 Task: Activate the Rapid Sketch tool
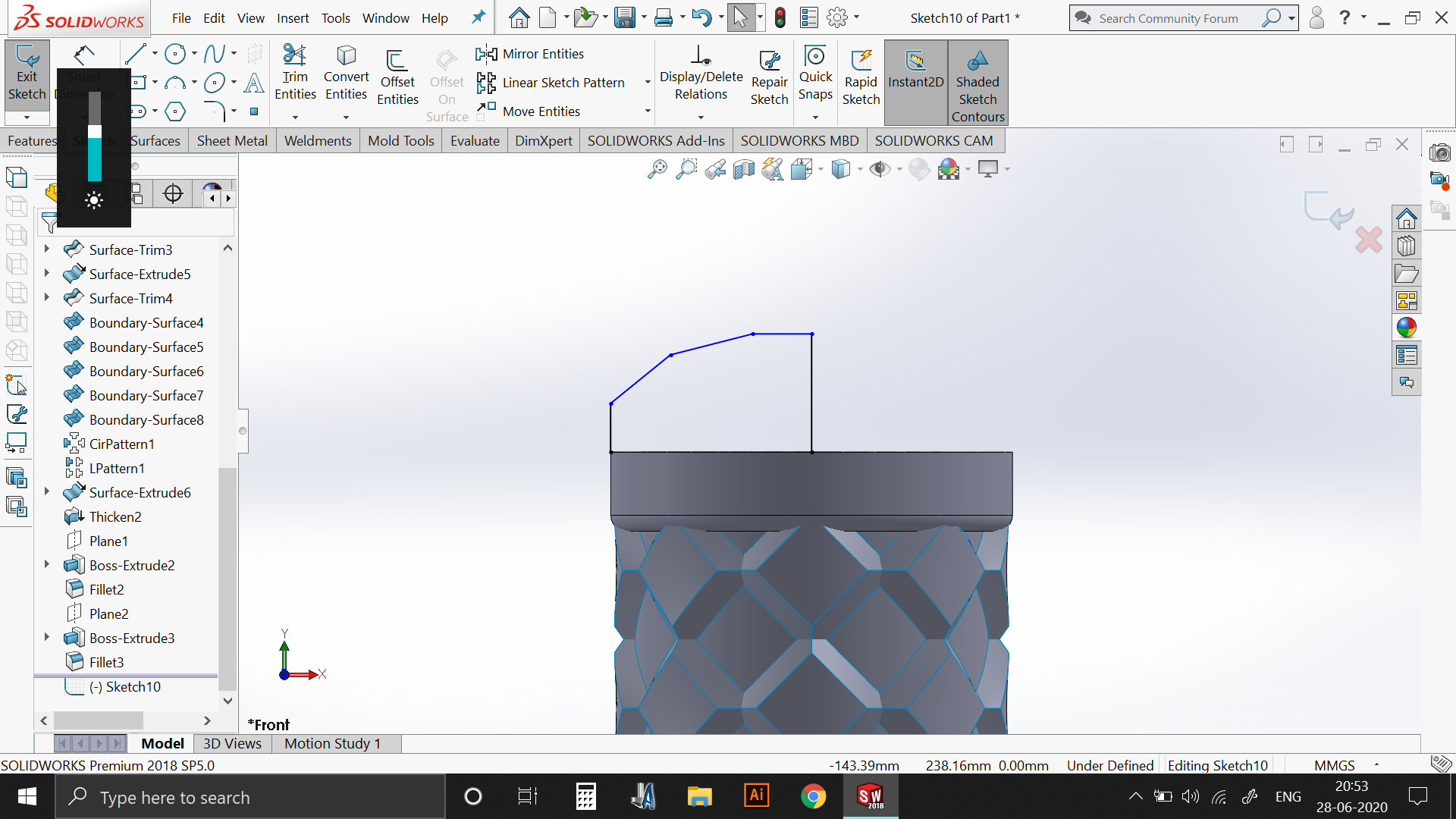coord(861,77)
